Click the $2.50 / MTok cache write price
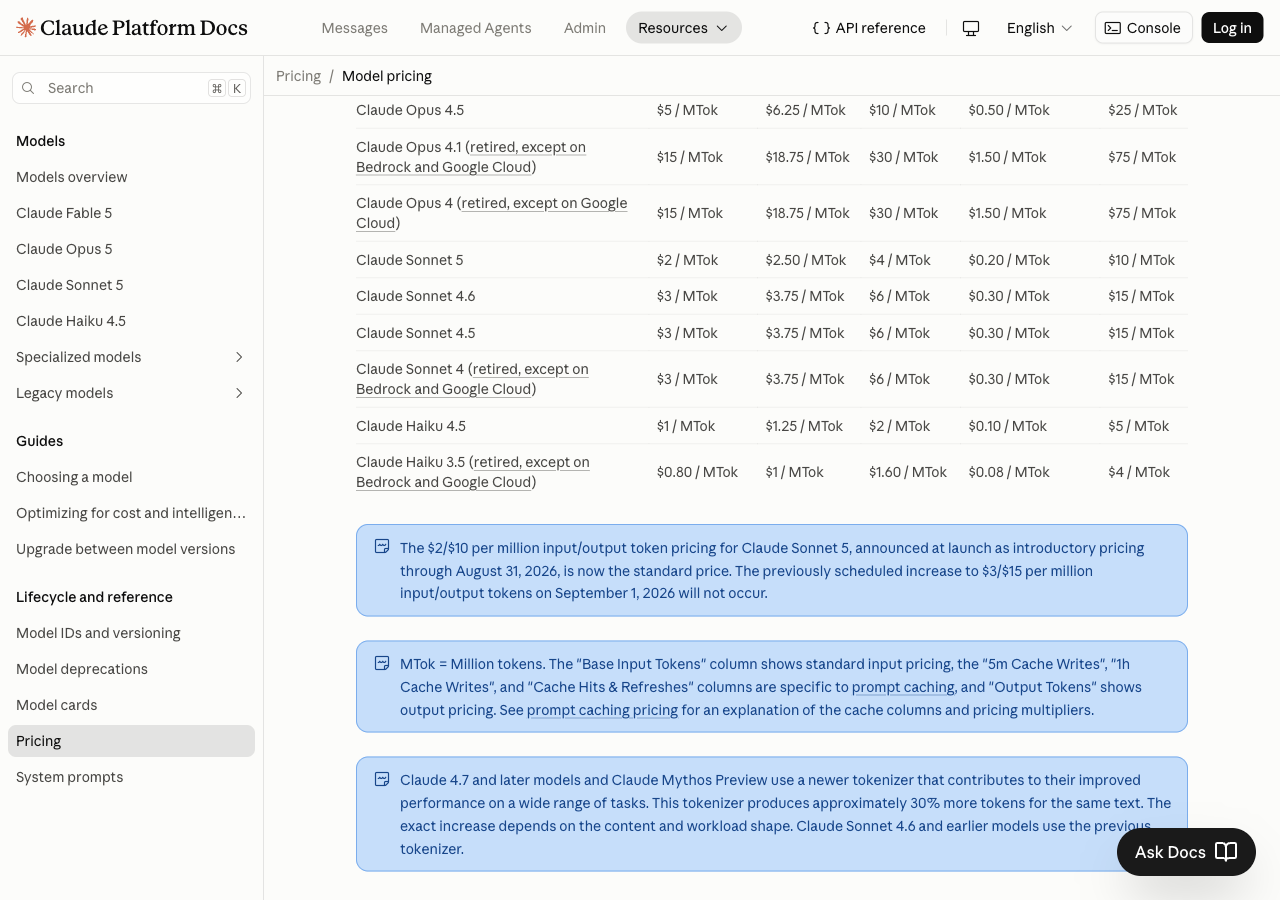Image resolution: width=1280 pixels, height=900 pixels. [x=806, y=260]
